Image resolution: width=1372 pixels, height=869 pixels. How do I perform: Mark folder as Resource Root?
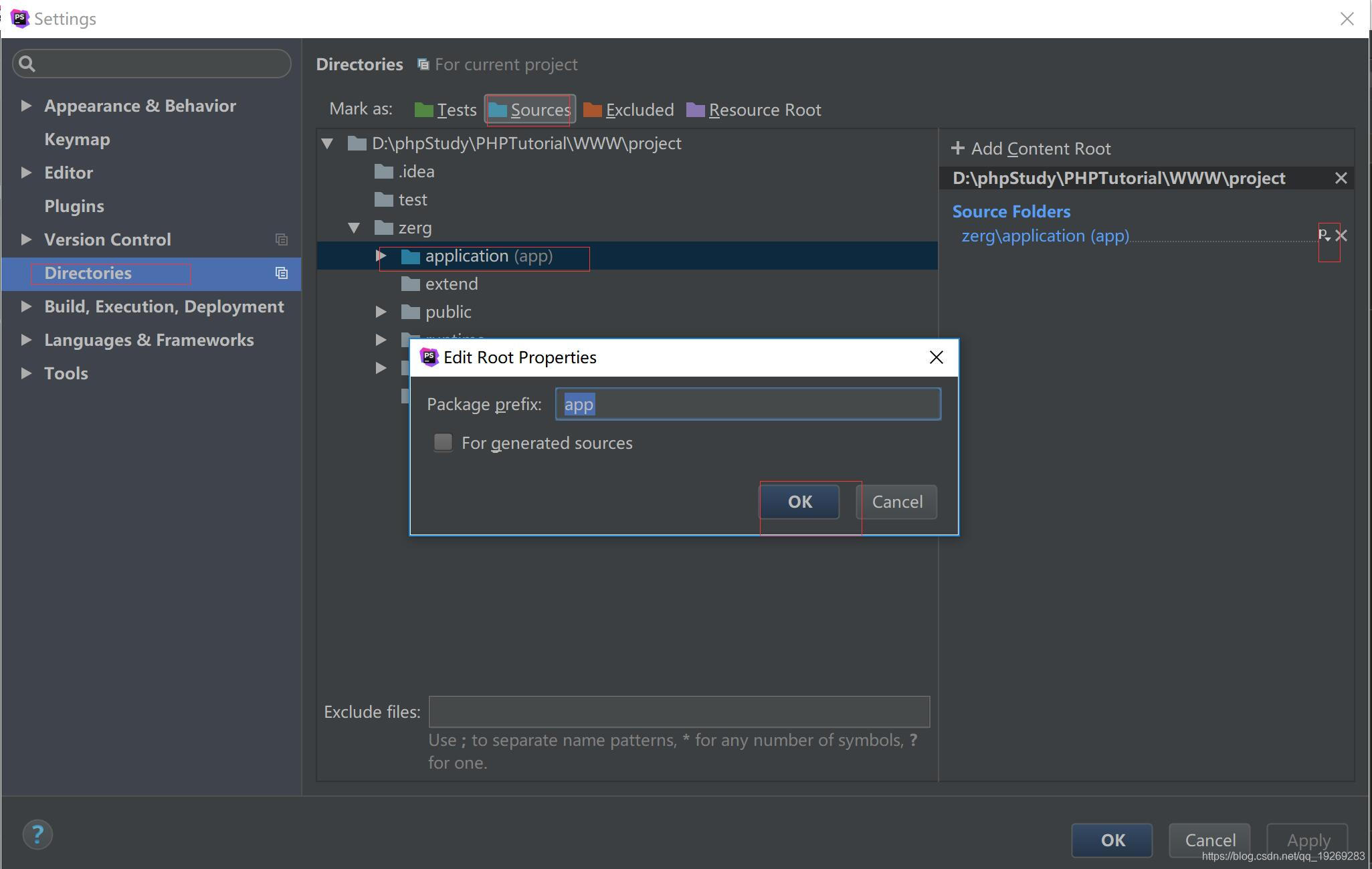[754, 110]
